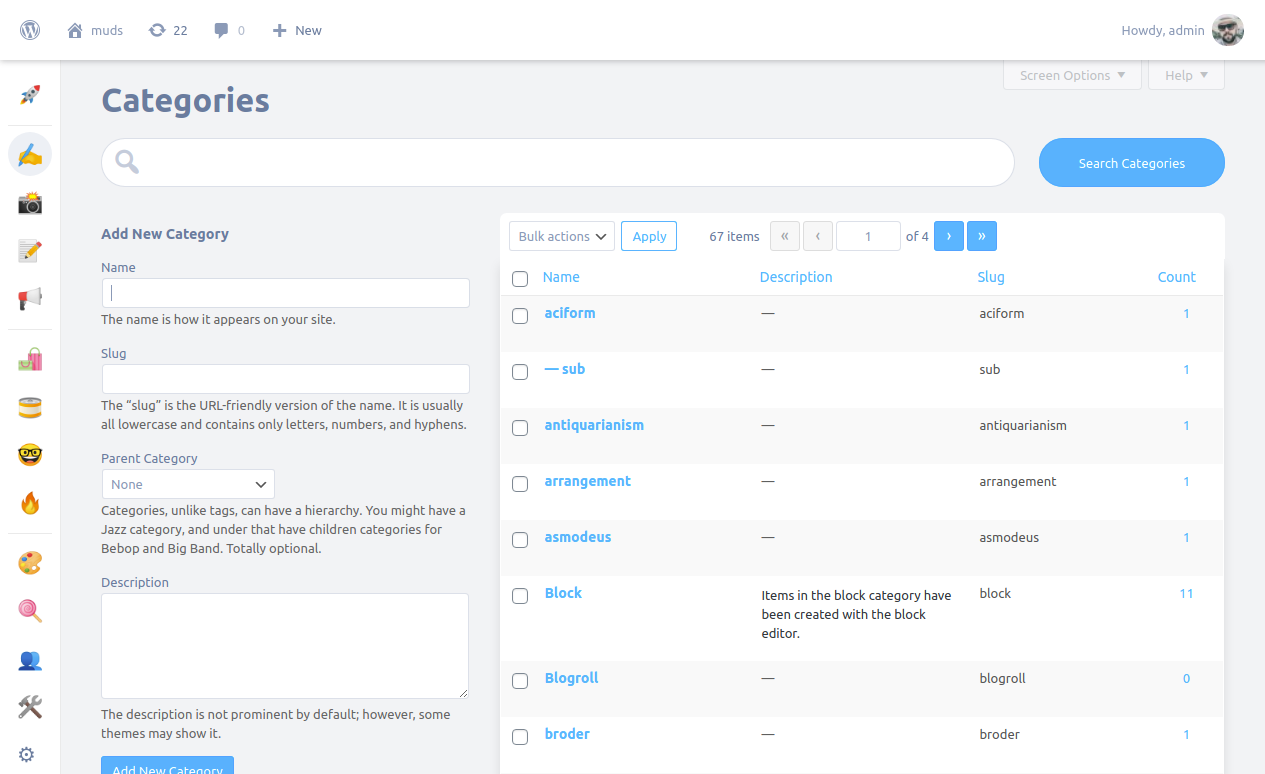Open the hammer and wrench tools icon

point(30,708)
